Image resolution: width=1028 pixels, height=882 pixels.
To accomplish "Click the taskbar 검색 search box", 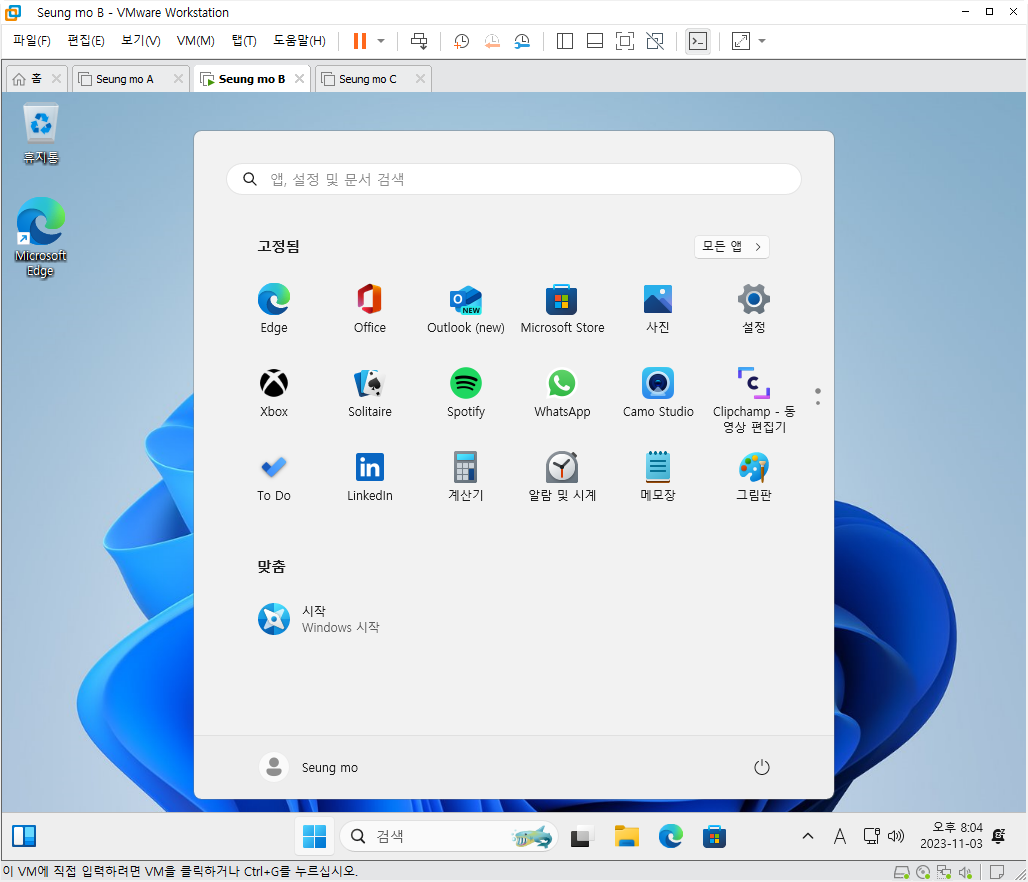I will point(448,836).
